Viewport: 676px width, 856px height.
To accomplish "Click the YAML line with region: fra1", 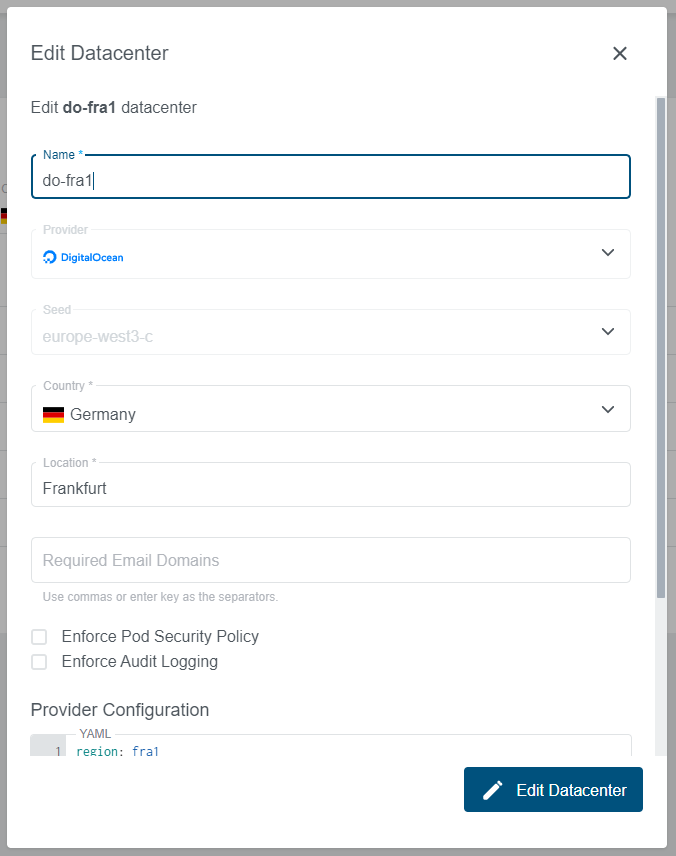I will (118, 751).
